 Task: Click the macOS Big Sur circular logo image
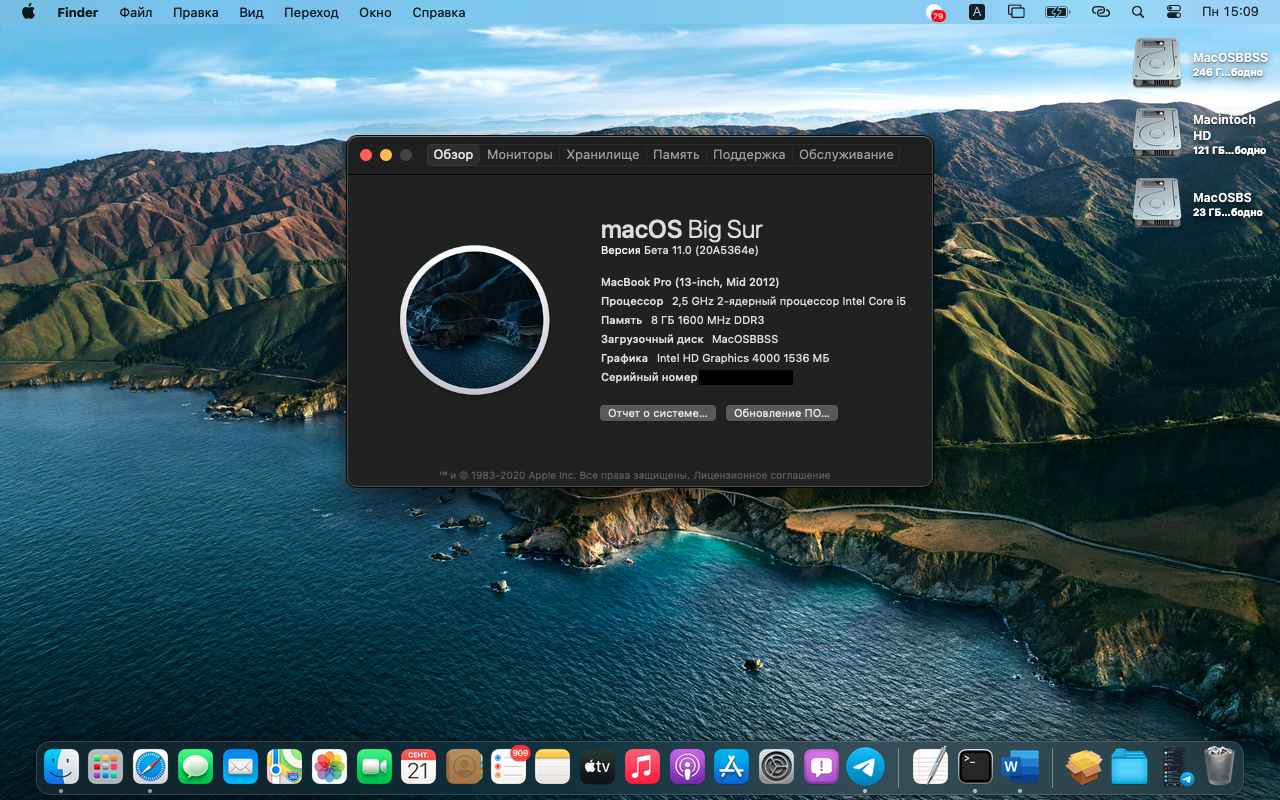point(474,320)
